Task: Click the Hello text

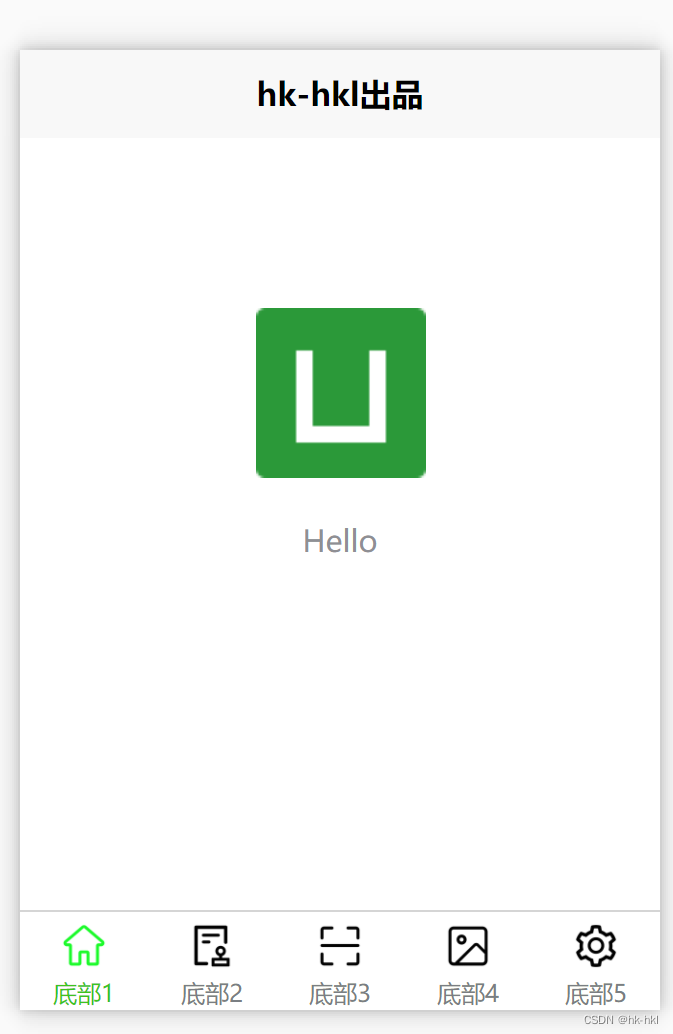Action: pos(340,541)
